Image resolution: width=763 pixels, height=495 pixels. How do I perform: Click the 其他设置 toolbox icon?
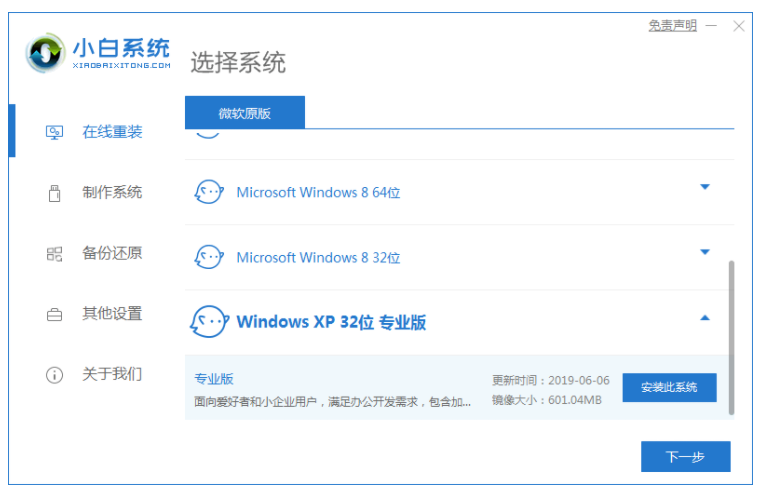(x=55, y=314)
